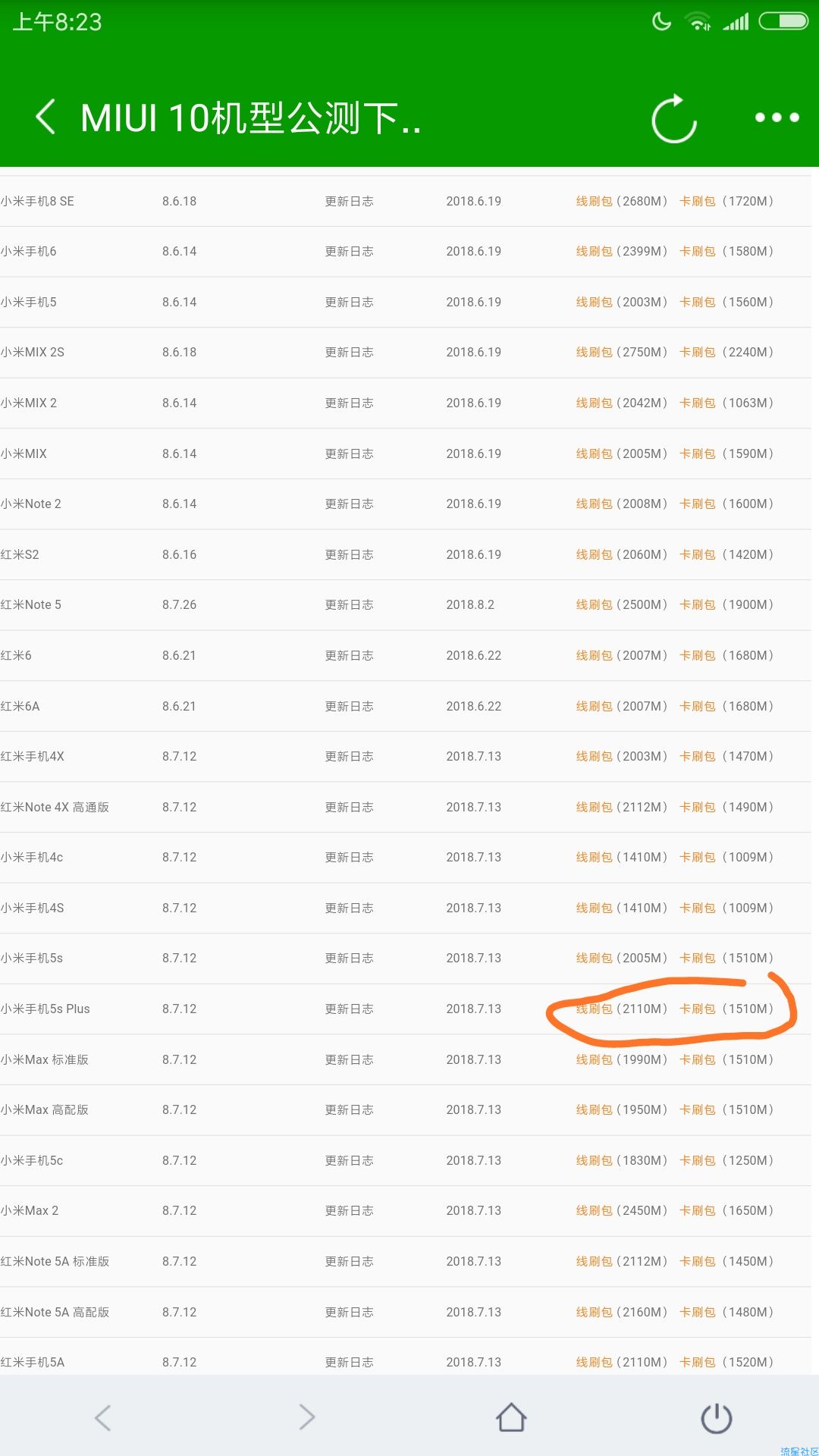Select version 8.6.16 in 红米S2 row
The image size is (819, 1456).
point(179,554)
